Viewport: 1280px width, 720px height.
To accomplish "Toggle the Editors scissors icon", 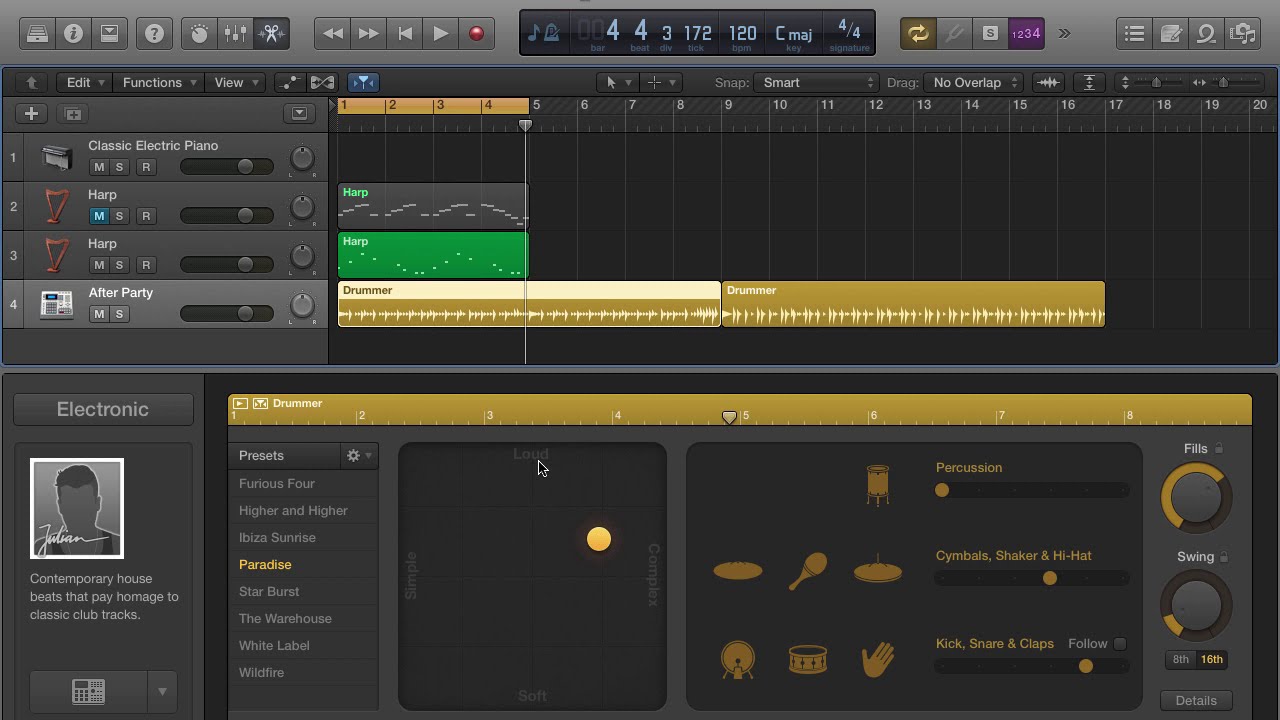I will 271,33.
